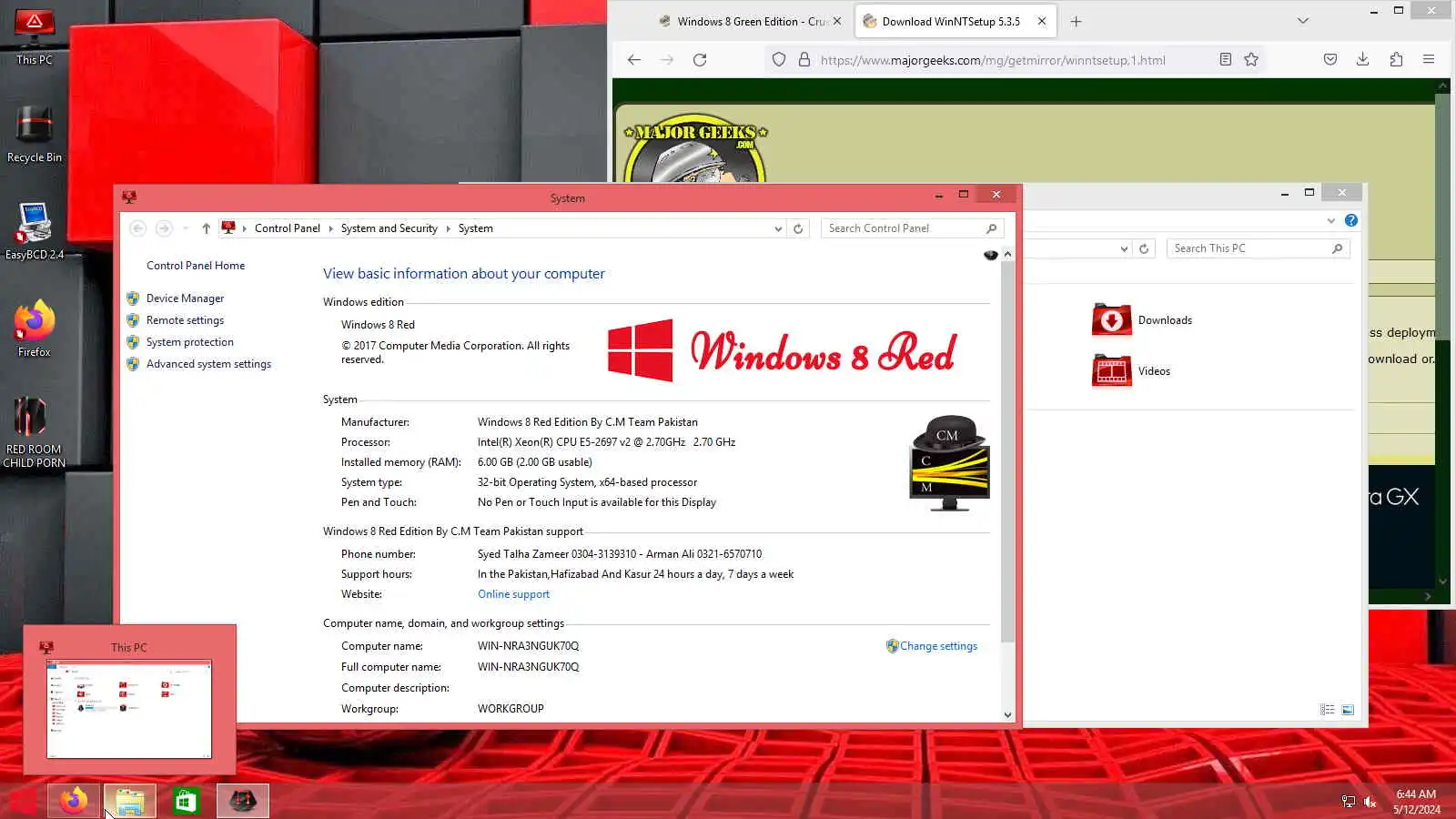Click the Windows Start button
The image size is (1456, 819).
click(23, 801)
